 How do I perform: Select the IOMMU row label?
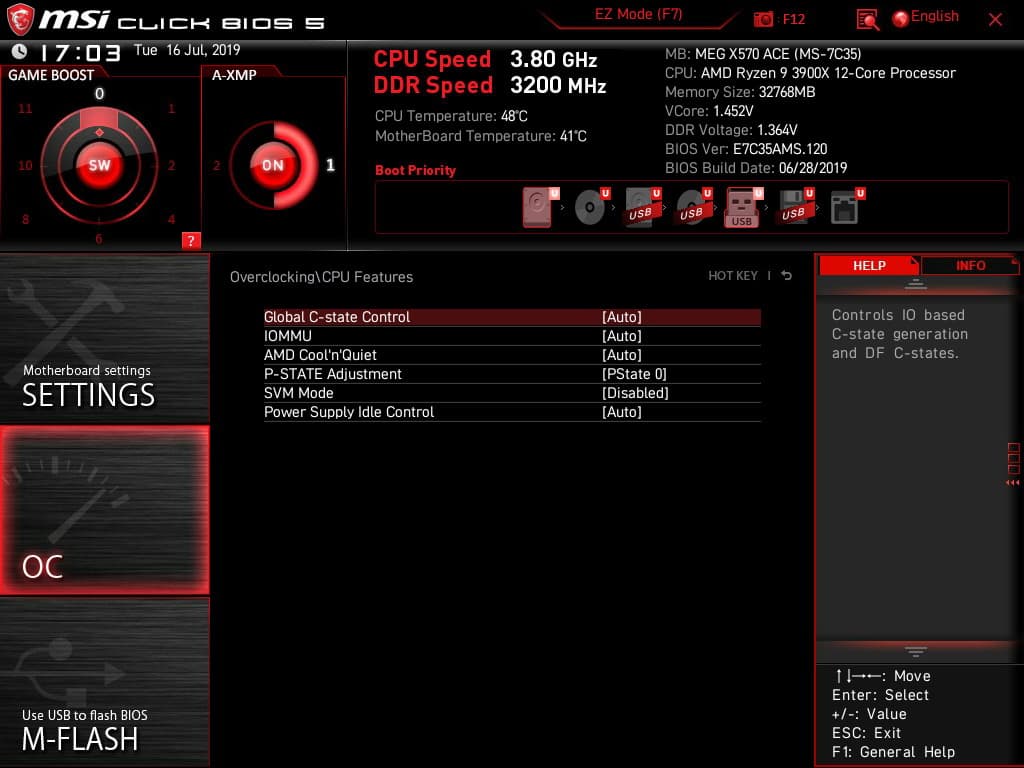click(x=288, y=336)
